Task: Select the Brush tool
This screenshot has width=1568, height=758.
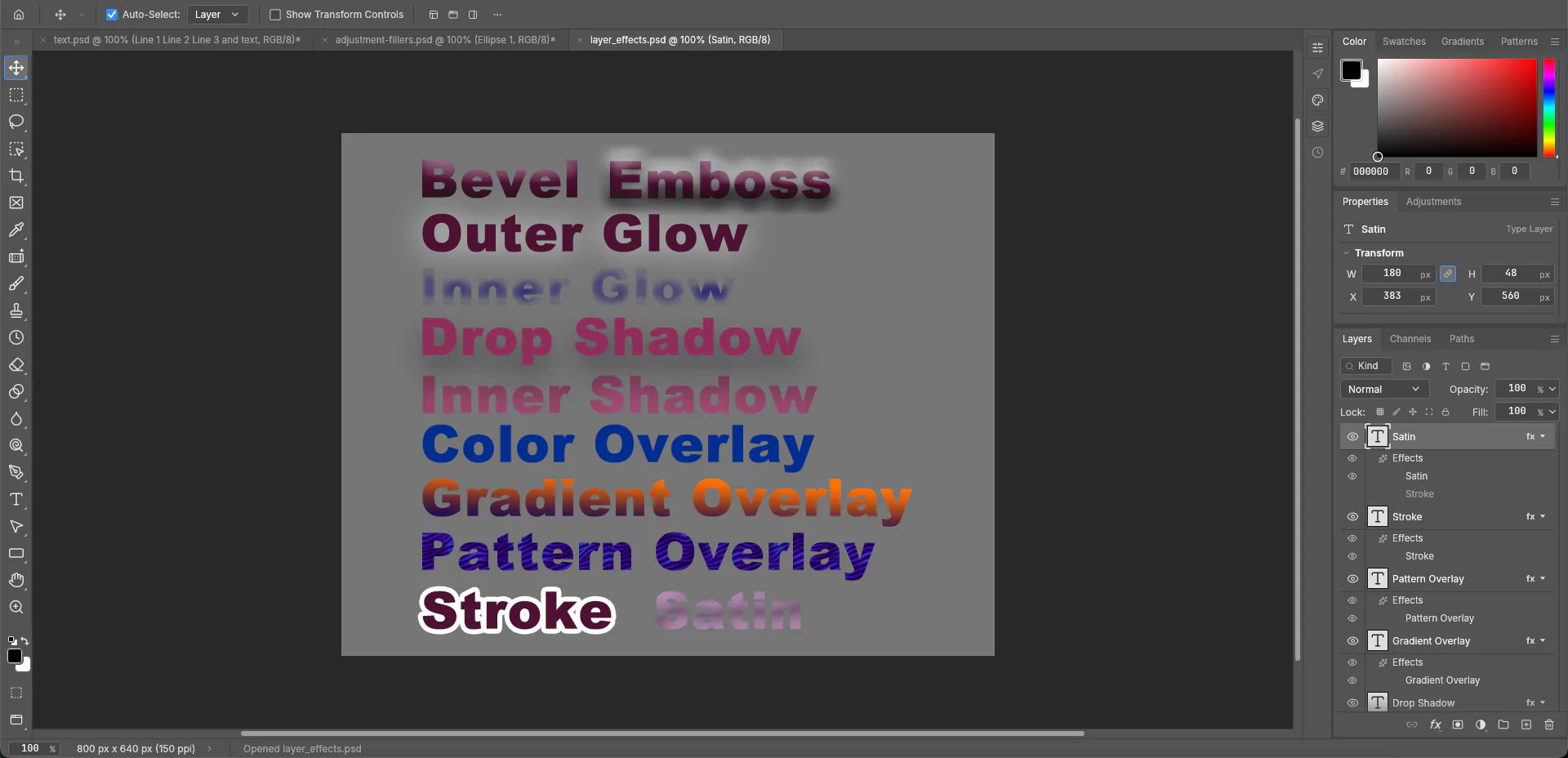Action: click(16, 283)
